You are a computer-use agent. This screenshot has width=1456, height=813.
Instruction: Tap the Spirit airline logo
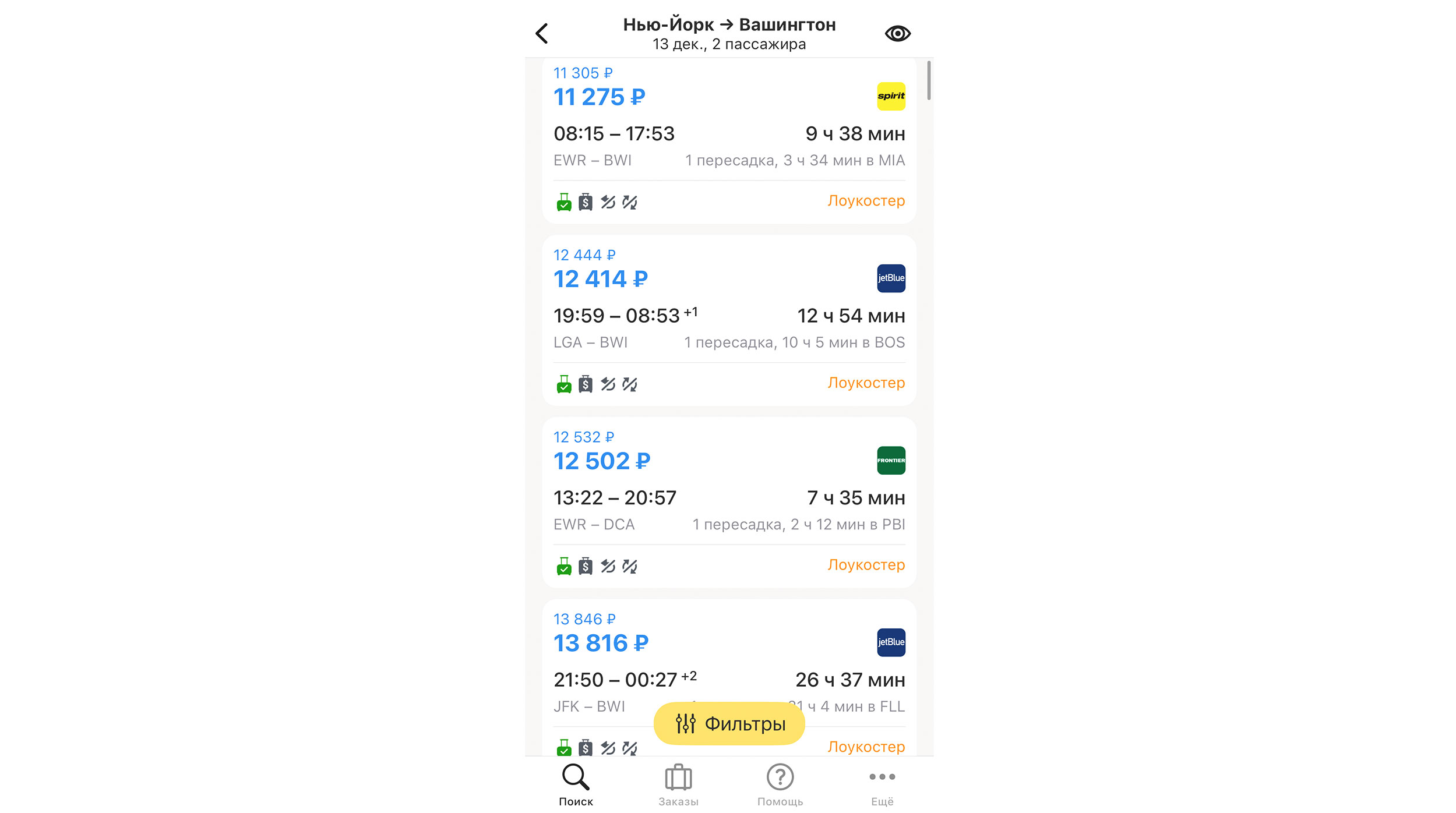coord(891,96)
